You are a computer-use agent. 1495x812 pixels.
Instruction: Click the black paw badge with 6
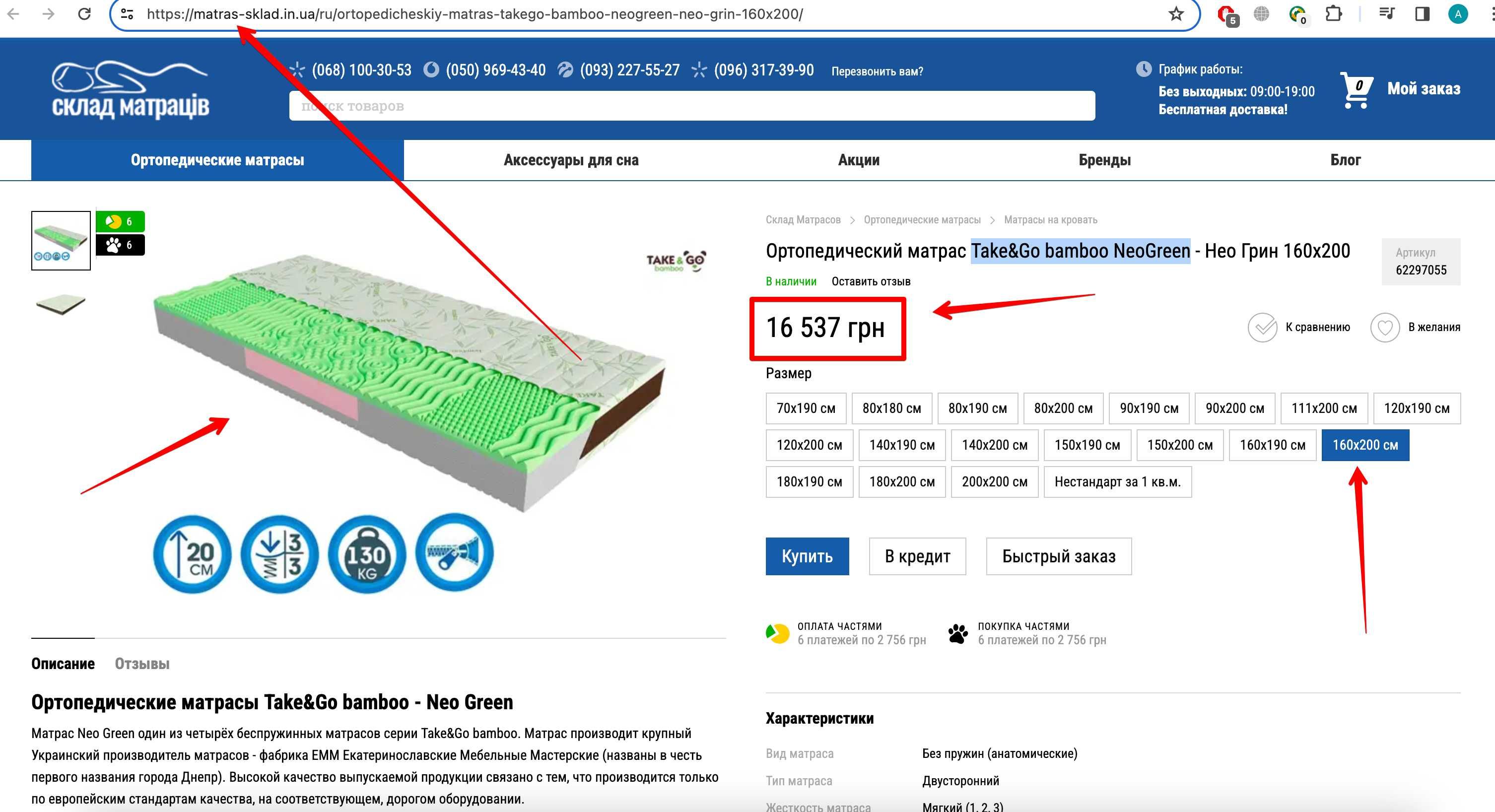pos(120,245)
